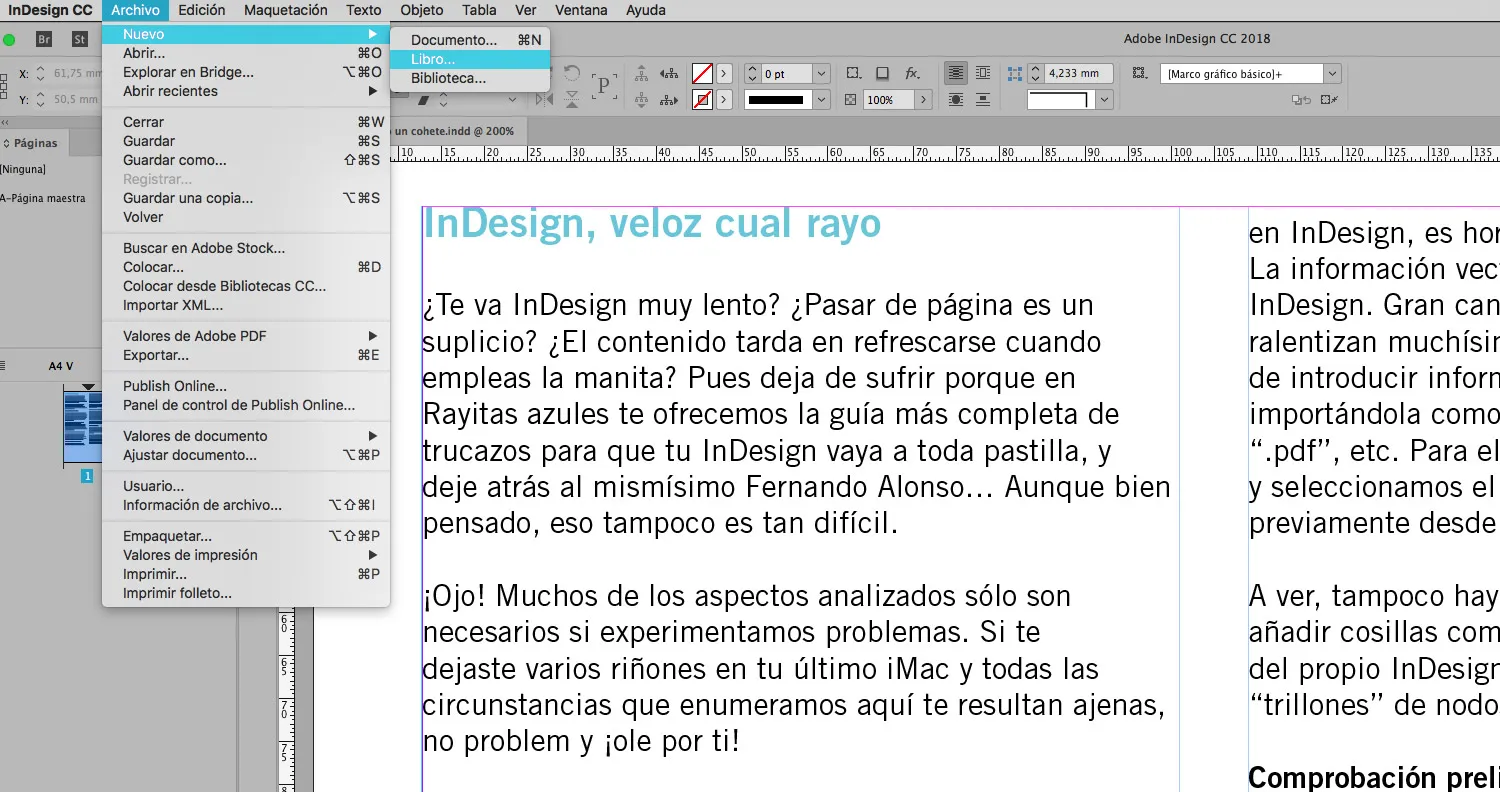Click the fx effects icon
Image resolution: width=1500 pixels, height=792 pixels.
pyautogui.click(x=912, y=73)
